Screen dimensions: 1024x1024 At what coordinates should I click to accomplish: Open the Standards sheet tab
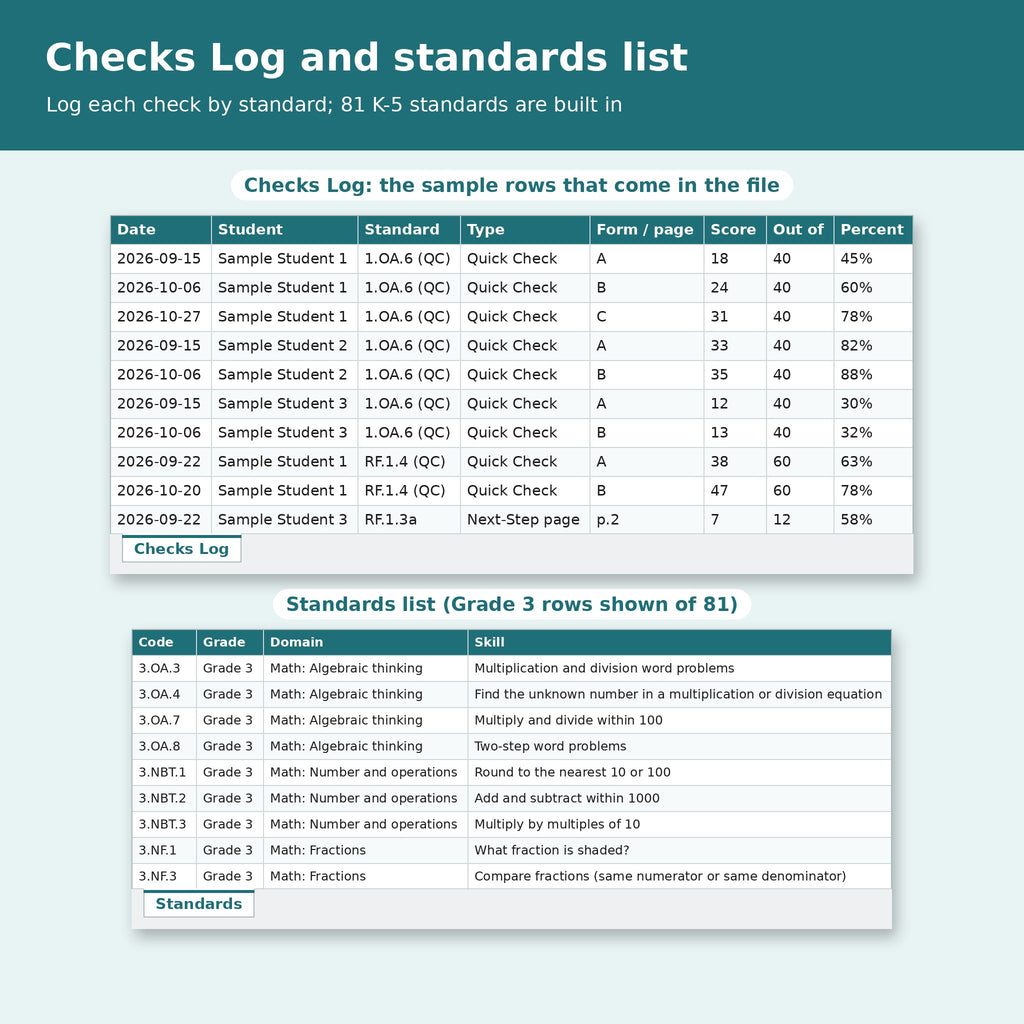pyautogui.click(x=199, y=904)
